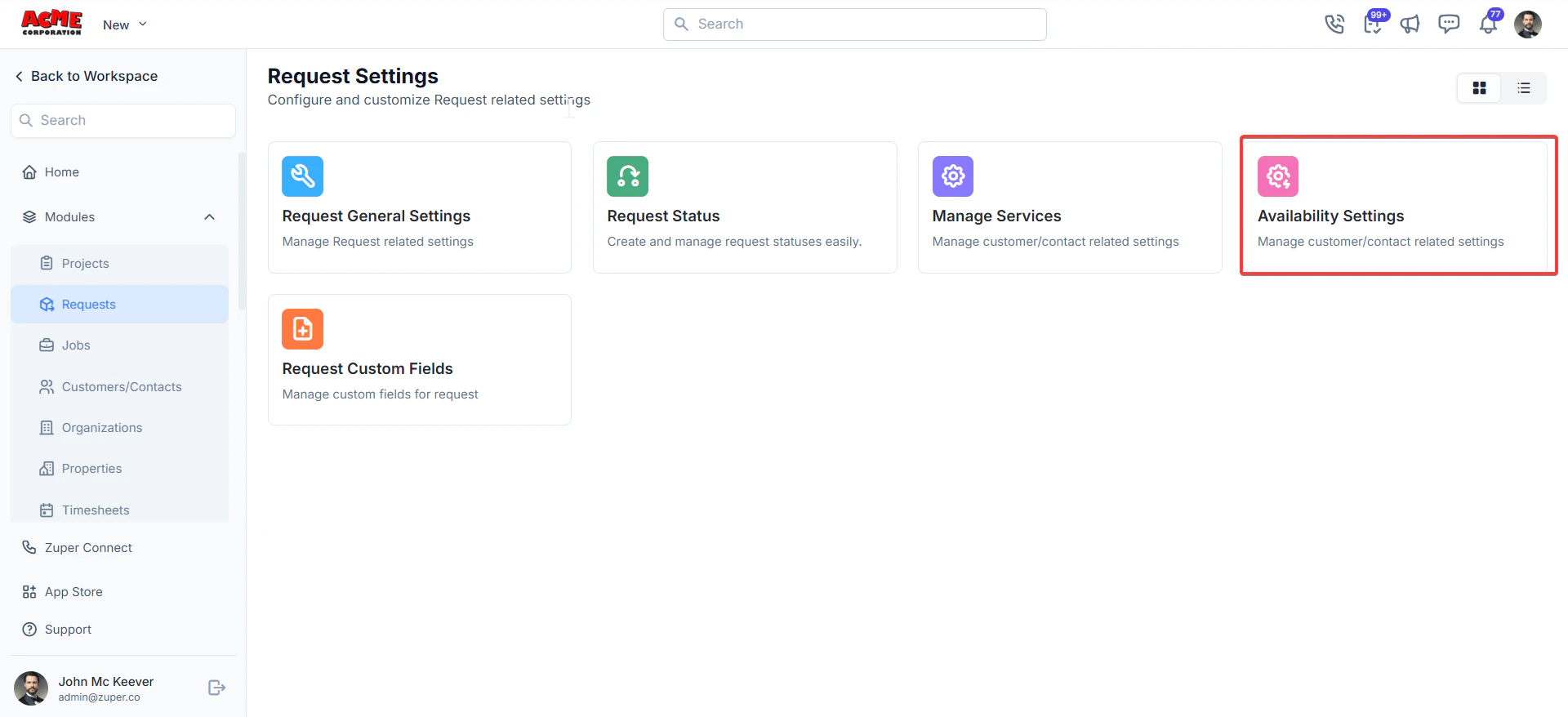
Task: Open the user avatar menu in header
Action: pyautogui.click(x=1528, y=24)
